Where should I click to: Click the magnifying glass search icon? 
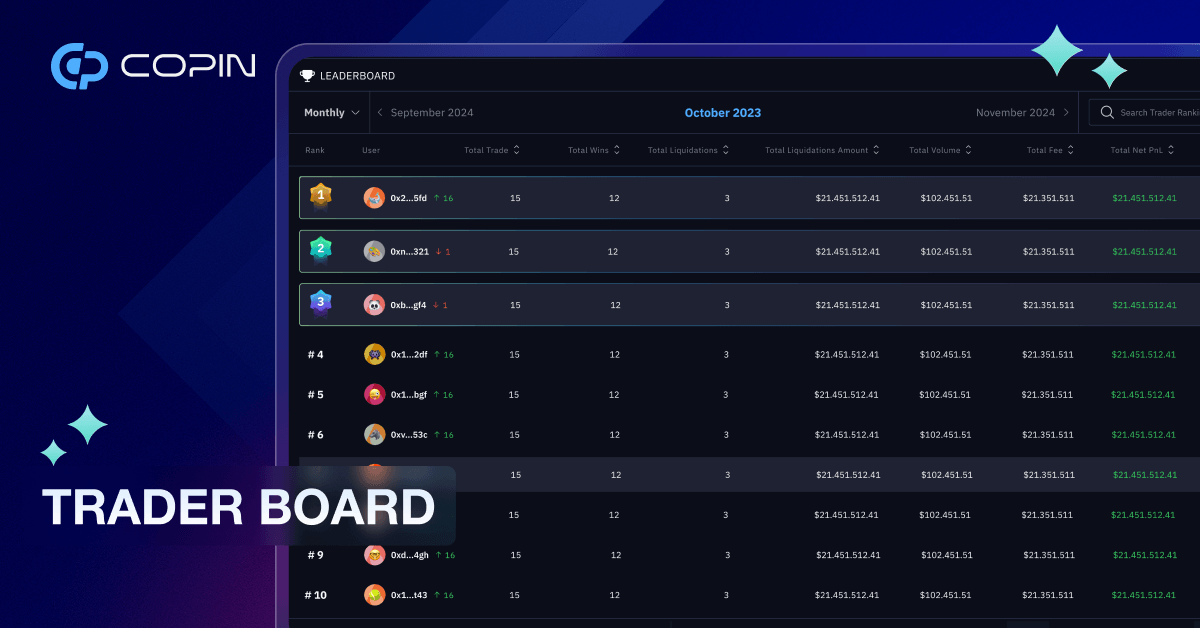(1106, 112)
